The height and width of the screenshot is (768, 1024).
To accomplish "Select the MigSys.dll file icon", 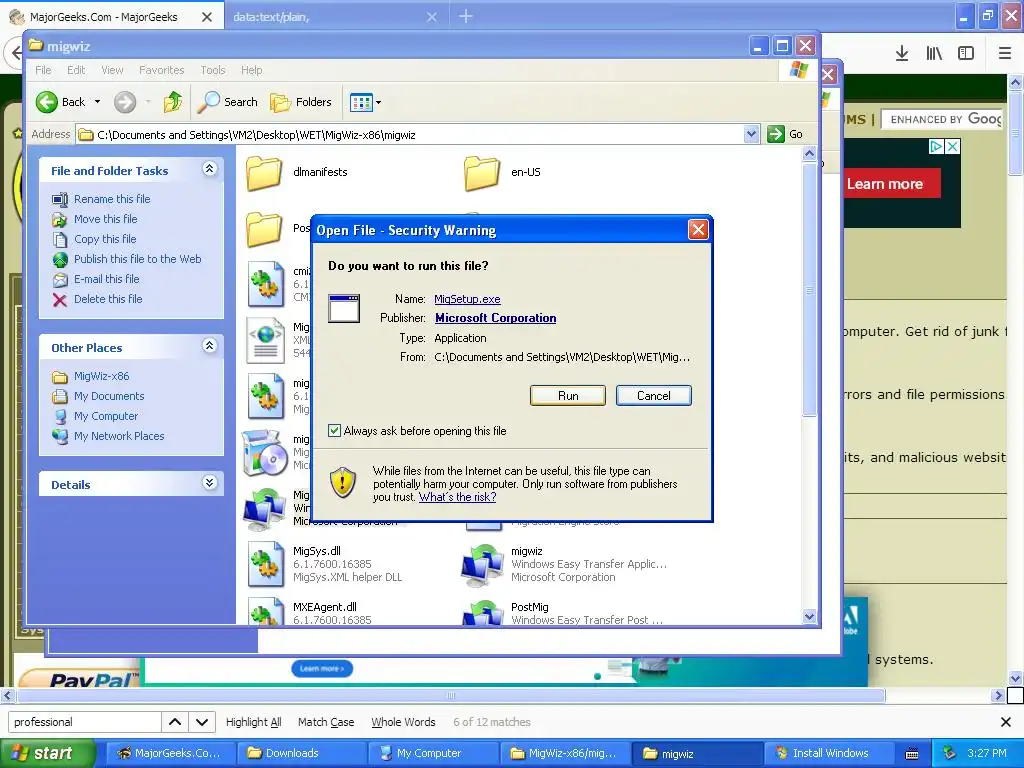I will pos(265,566).
